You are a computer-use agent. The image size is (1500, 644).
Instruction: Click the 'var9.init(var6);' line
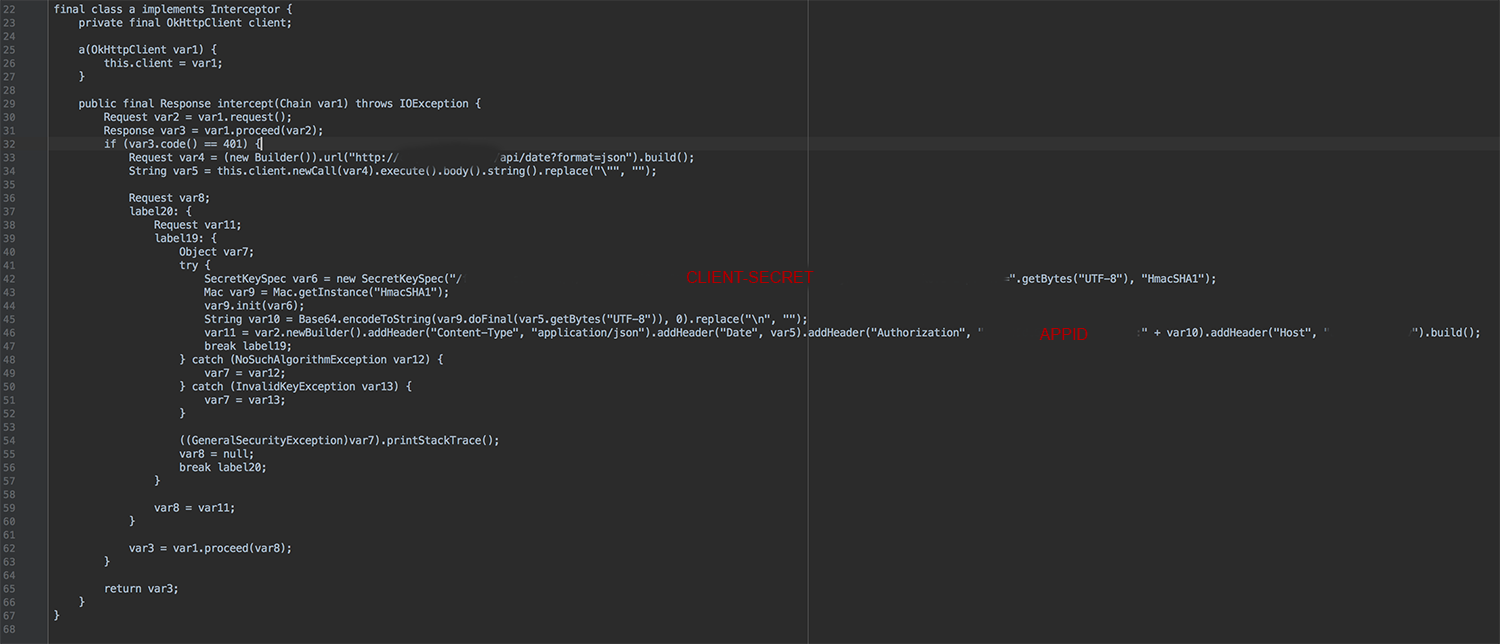tap(254, 306)
